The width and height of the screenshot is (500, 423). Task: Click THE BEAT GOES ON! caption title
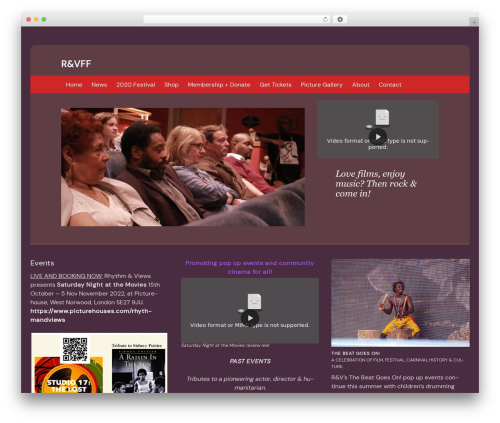tap(356, 353)
